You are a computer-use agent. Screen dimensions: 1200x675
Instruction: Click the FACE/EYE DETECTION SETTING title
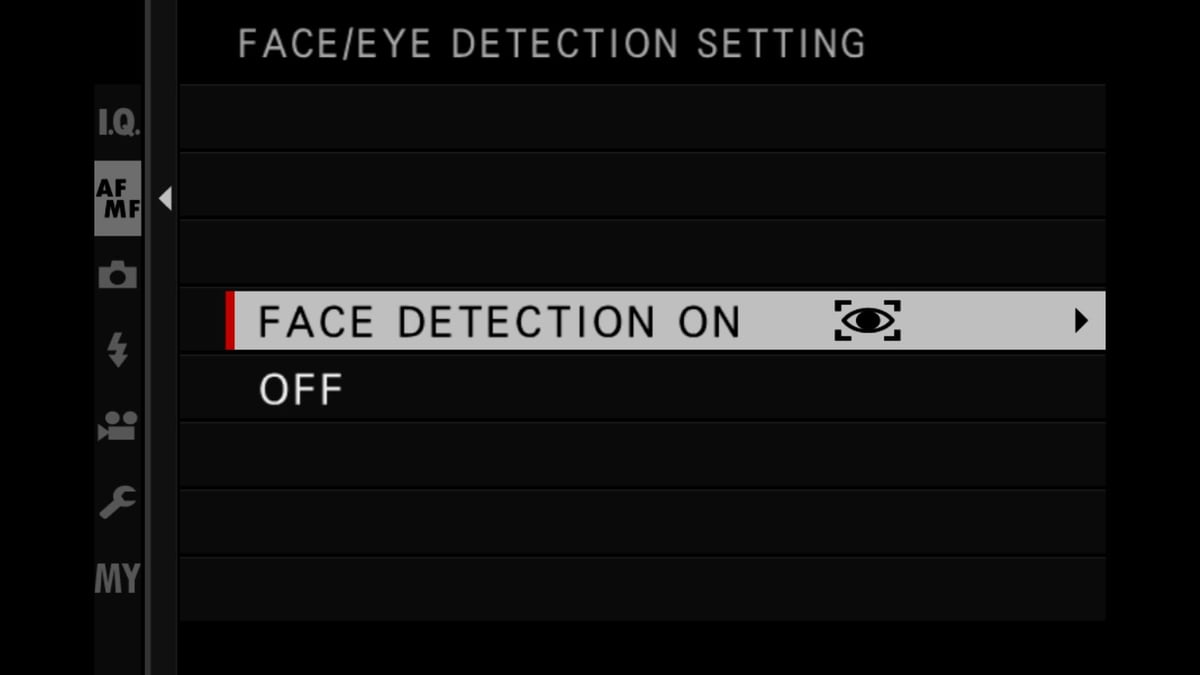[x=551, y=43]
